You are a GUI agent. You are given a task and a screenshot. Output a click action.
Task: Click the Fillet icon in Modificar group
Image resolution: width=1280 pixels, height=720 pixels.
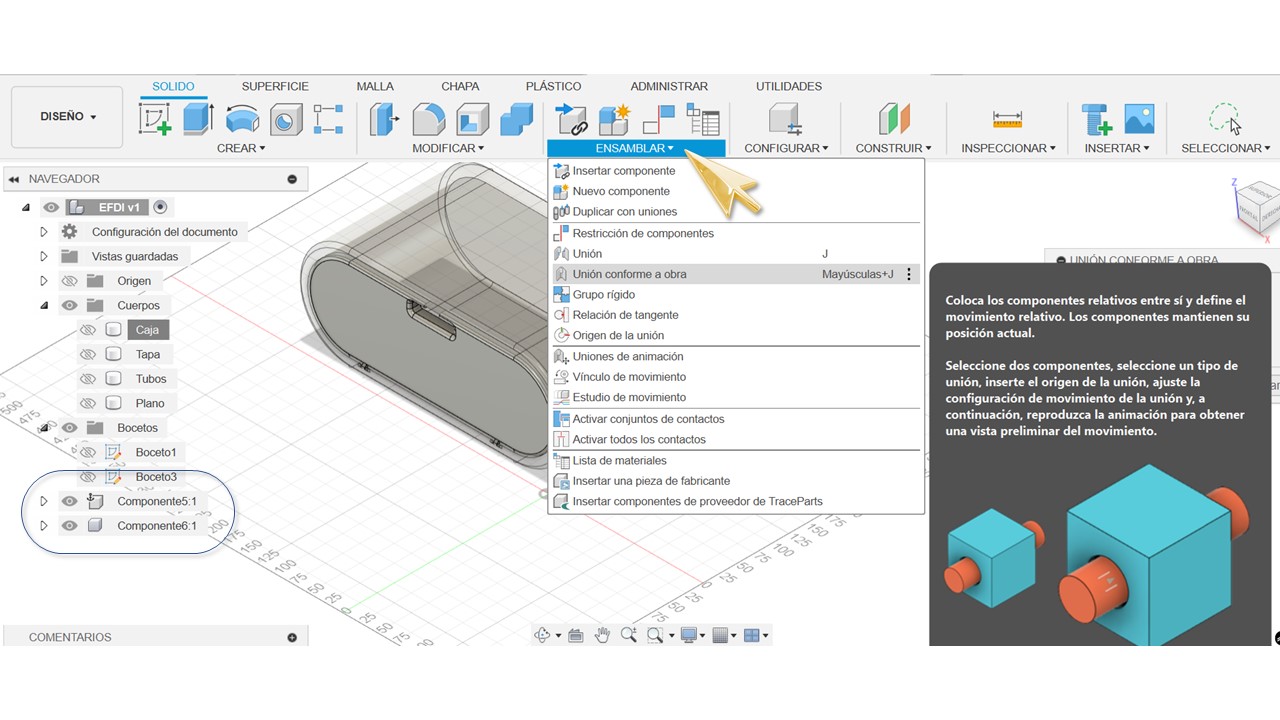tap(429, 119)
